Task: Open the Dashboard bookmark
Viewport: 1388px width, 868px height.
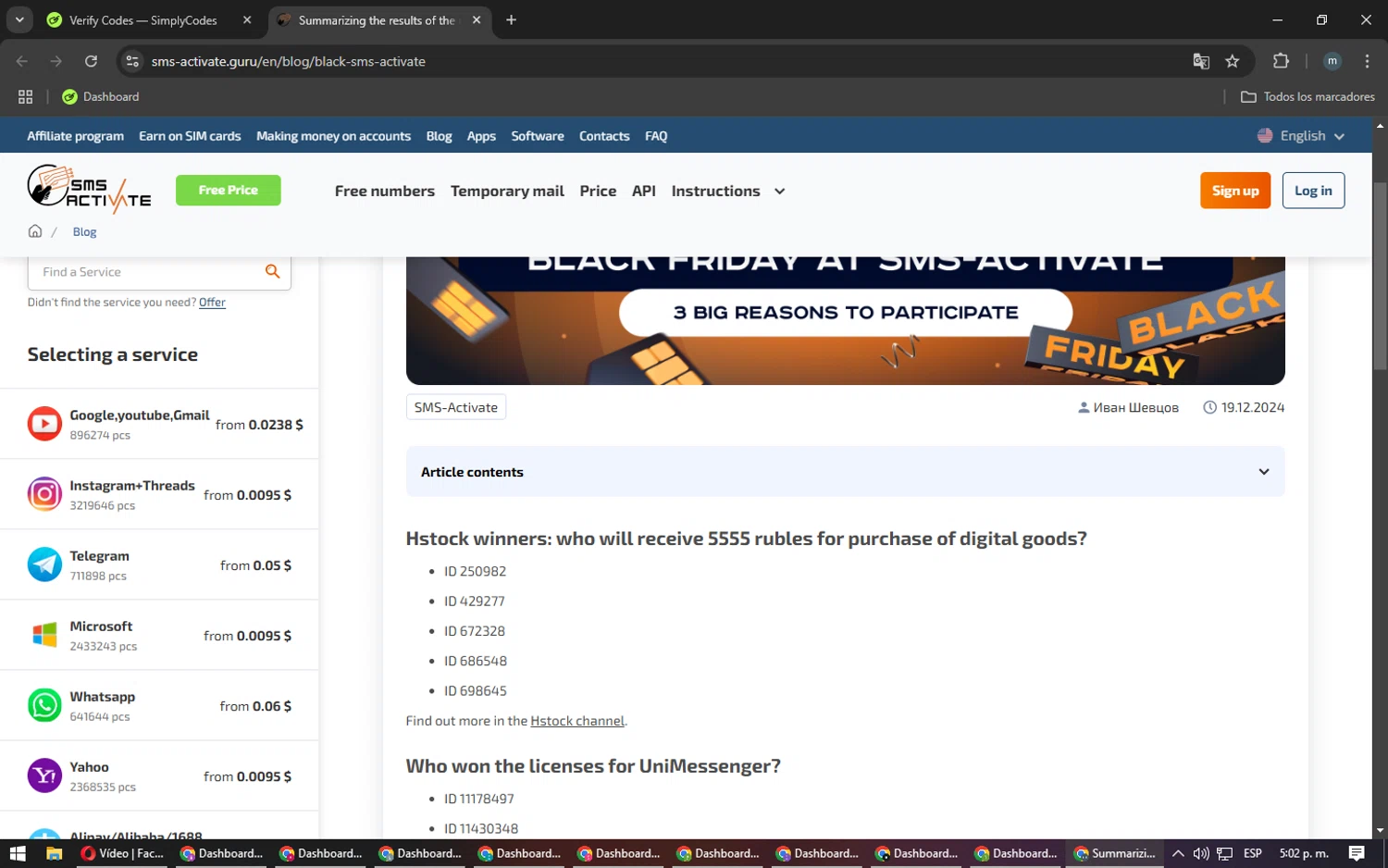Action: pyautogui.click(x=101, y=96)
